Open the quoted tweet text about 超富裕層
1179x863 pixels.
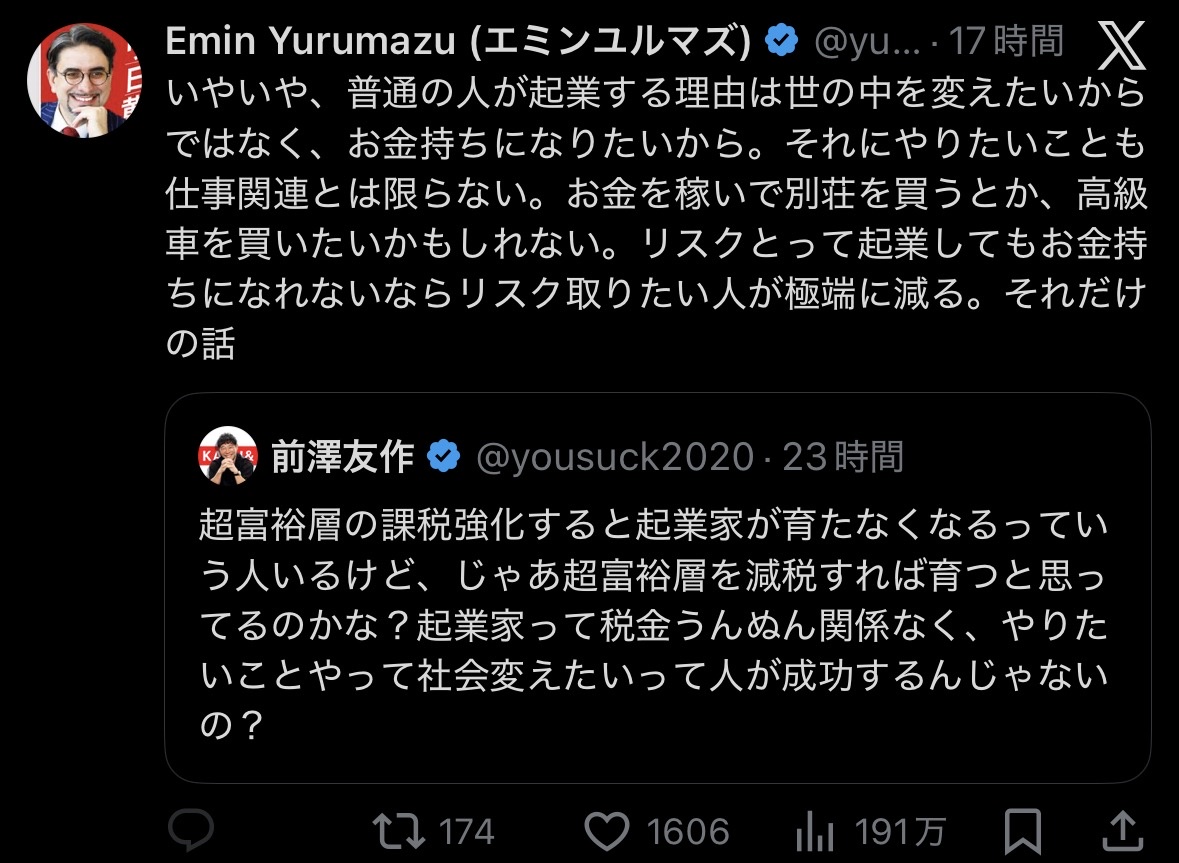click(653, 625)
